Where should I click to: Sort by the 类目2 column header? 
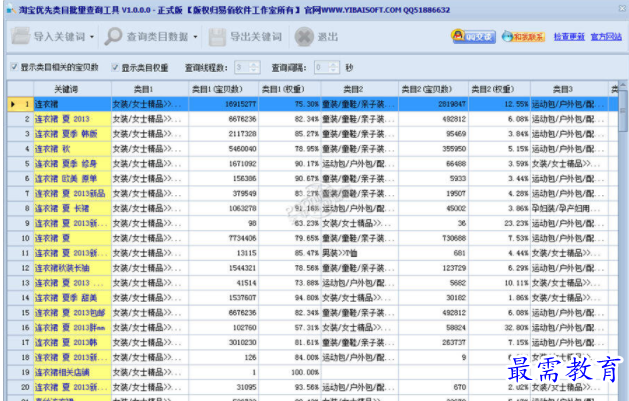[360, 89]
